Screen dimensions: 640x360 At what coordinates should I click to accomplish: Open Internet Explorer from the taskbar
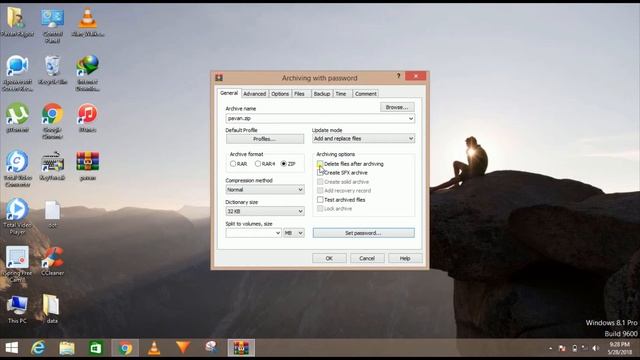pyautogui.click(x=38, y=348)
